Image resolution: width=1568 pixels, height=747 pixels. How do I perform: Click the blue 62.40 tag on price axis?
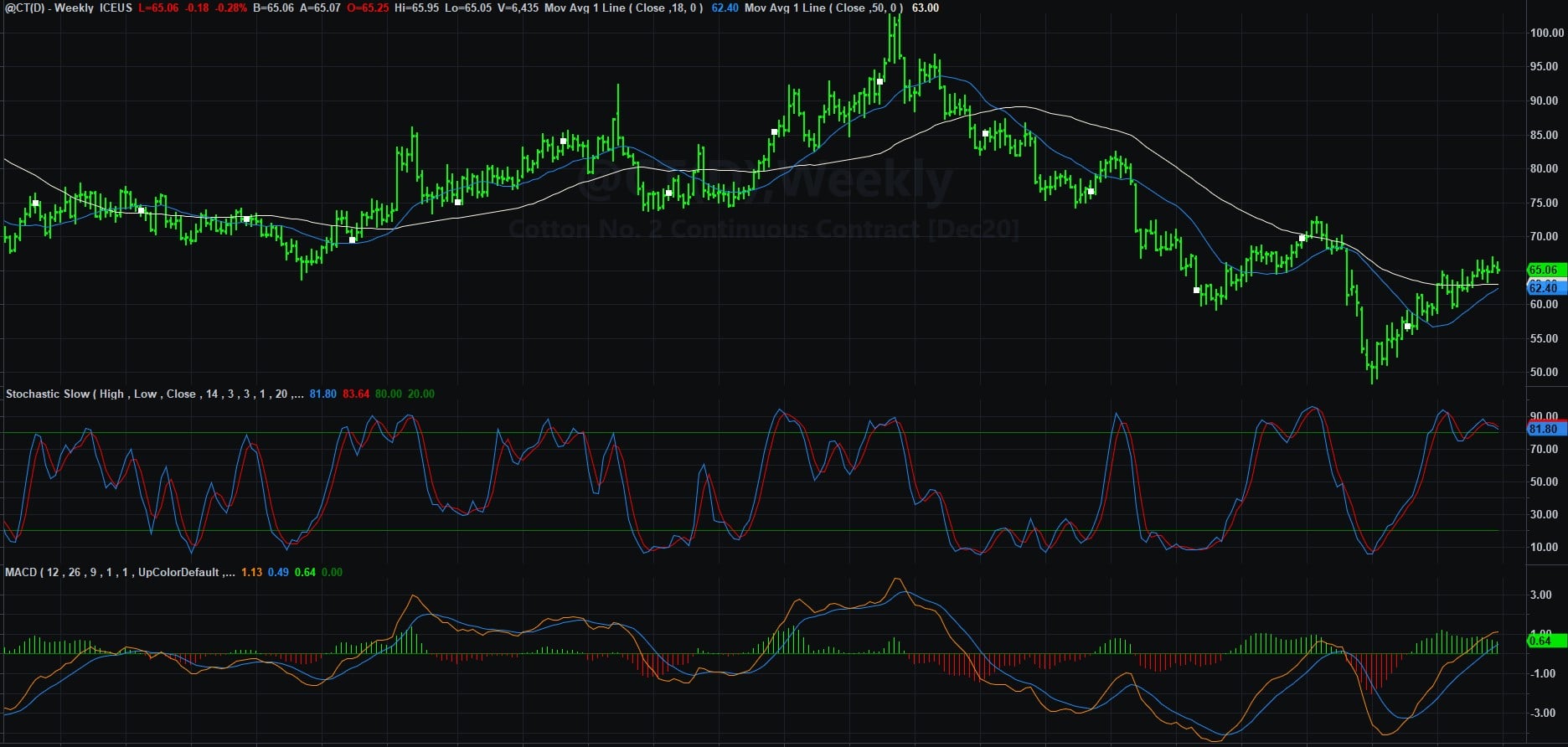1545,288
